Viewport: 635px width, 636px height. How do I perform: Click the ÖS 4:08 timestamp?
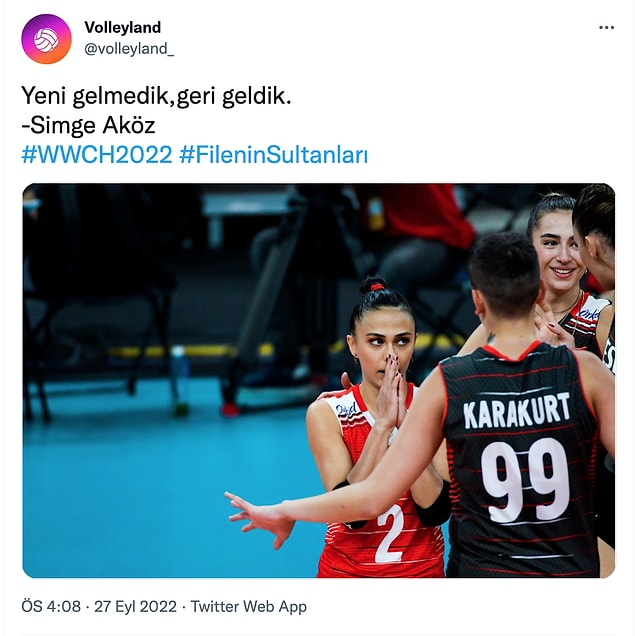pyautogui.click(x=51, y=606)
